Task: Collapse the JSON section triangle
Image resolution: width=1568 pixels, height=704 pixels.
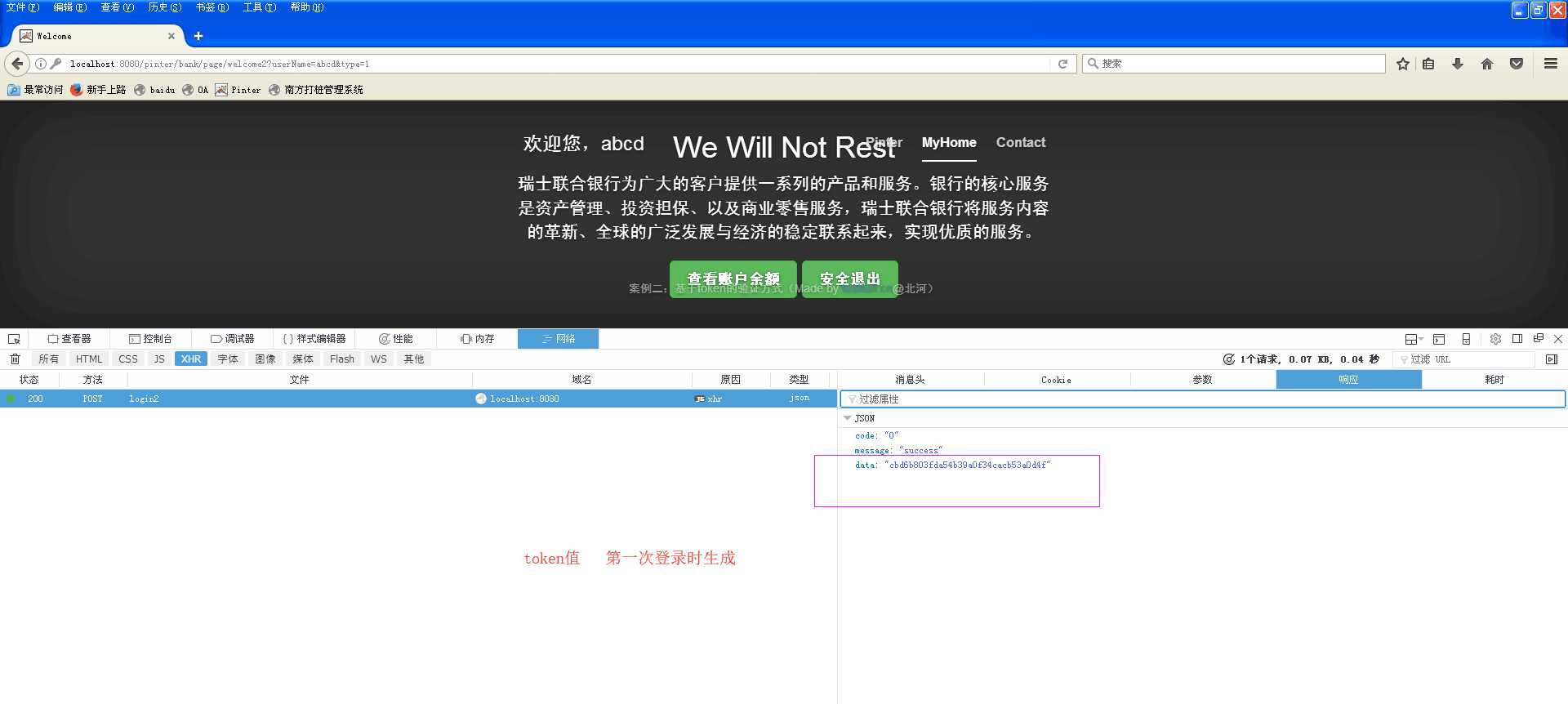Action: [847, 418]
